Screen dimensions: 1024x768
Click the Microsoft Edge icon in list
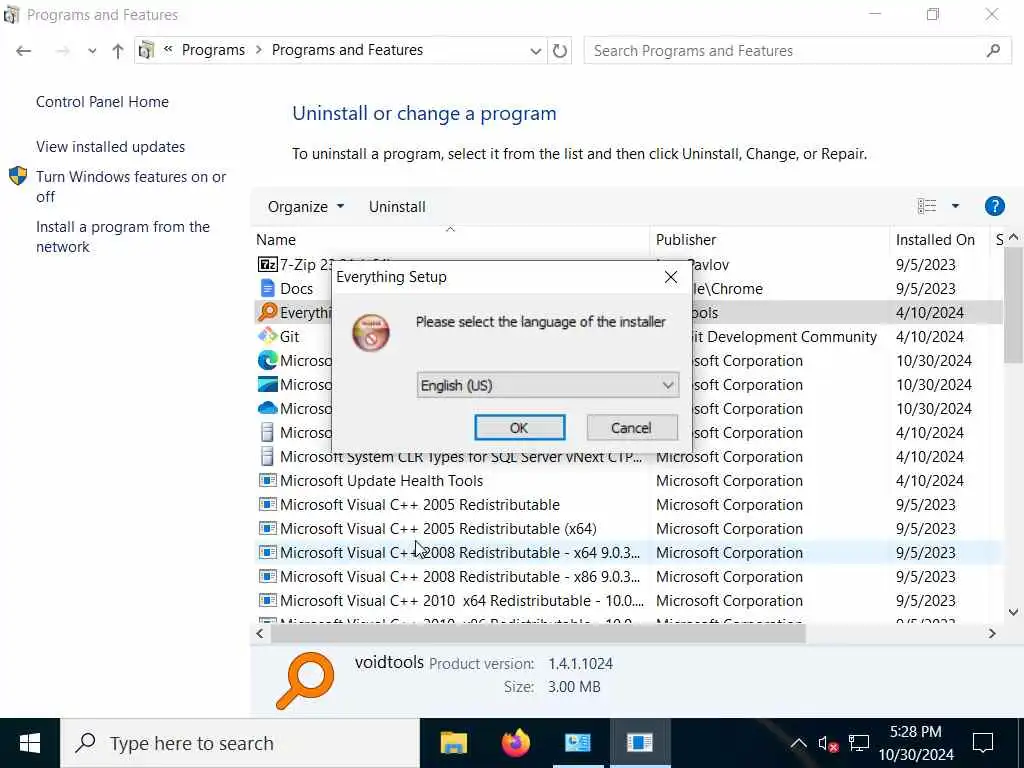pos(268,360)
